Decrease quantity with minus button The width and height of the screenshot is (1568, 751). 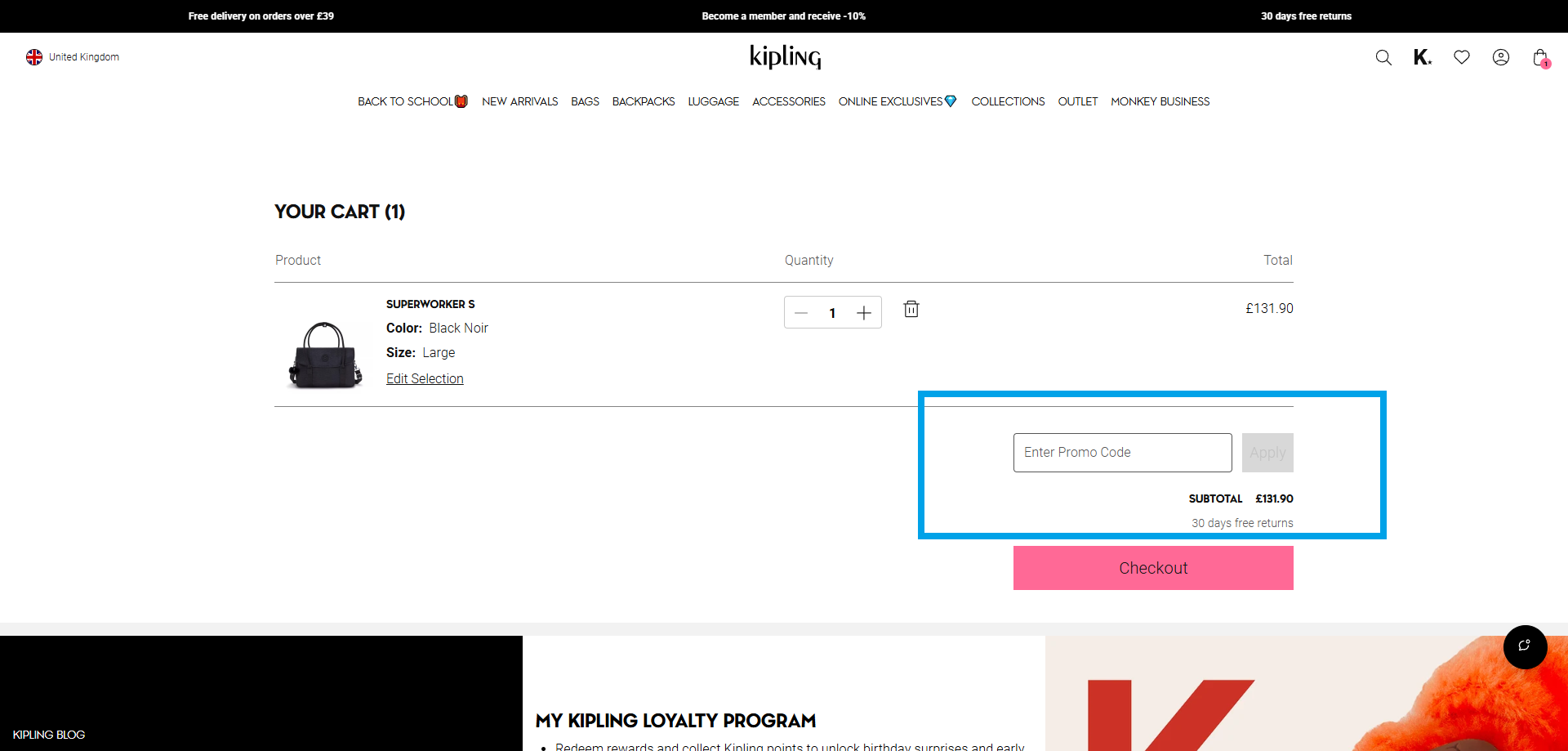click(x=801, y=313)
